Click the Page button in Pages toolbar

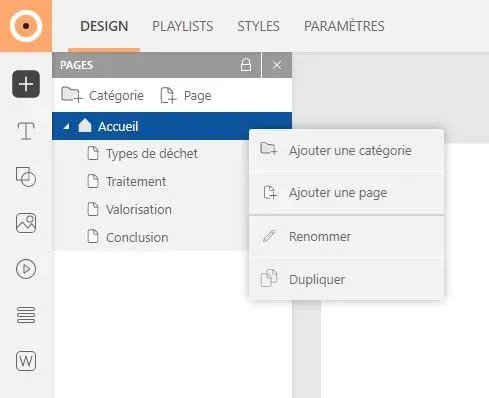click(186, 96)
